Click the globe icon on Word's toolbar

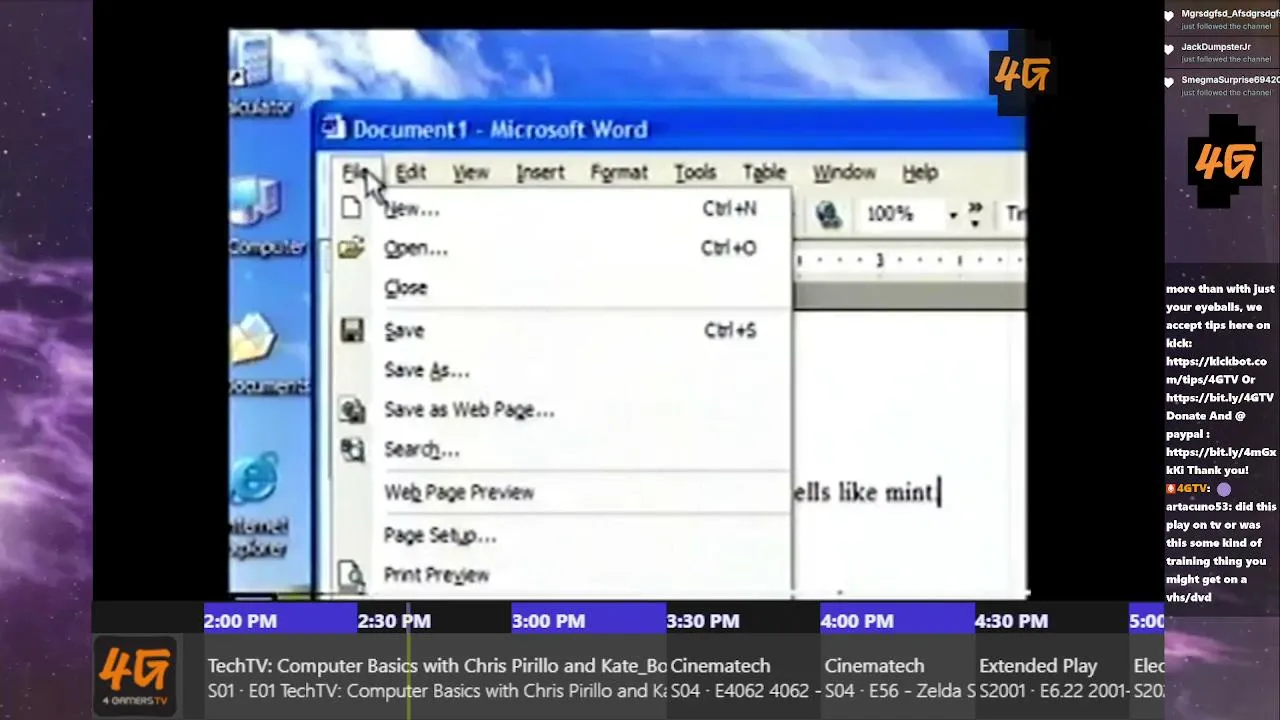[x=827, y=214]
